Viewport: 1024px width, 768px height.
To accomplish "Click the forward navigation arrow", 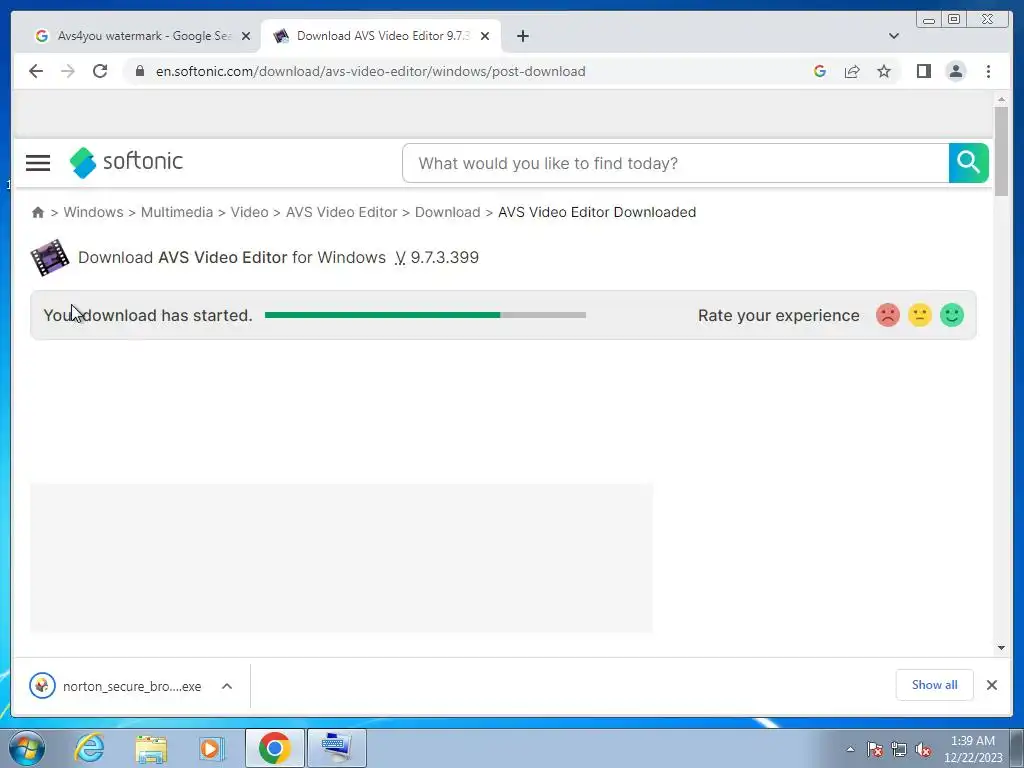I will tap(68, 71).
